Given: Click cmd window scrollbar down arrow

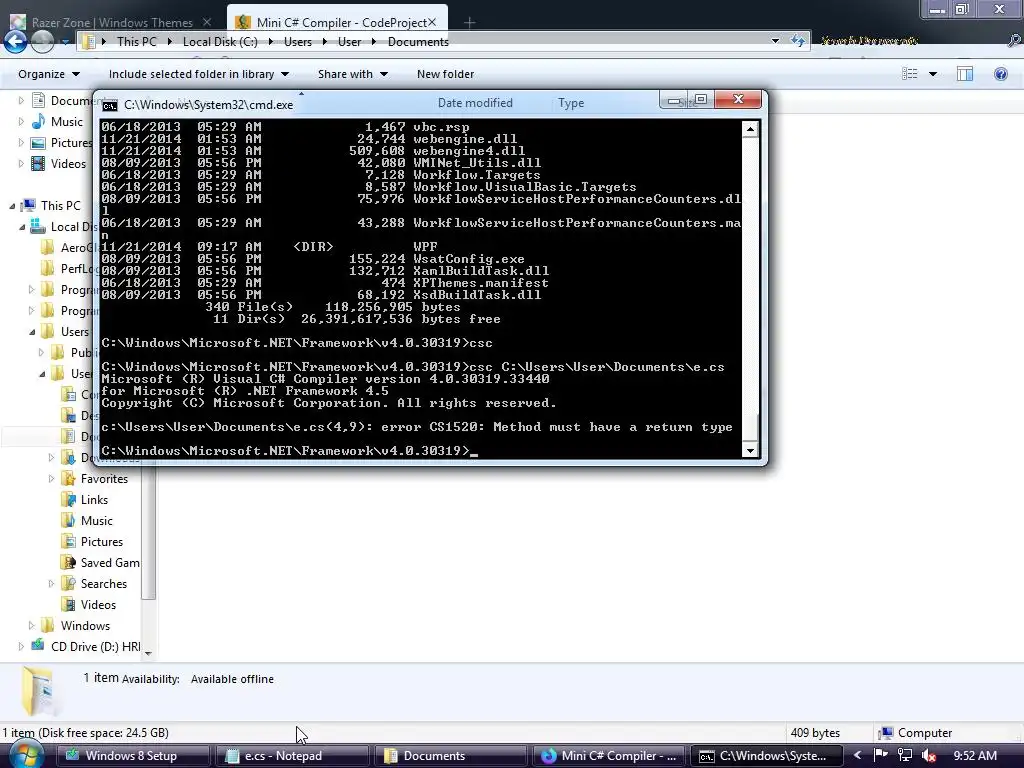Looking at the screenshot, I should point(750,450).
